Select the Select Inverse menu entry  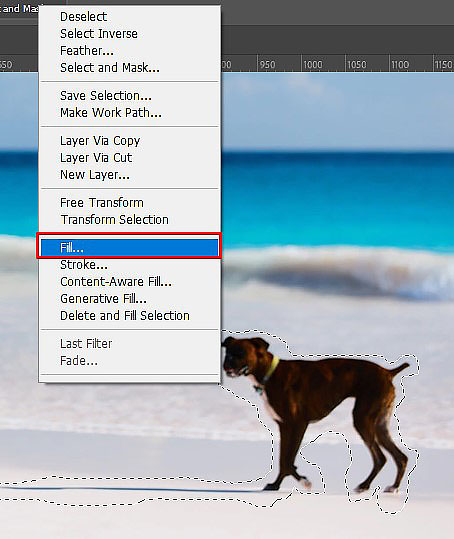(129, 34)
